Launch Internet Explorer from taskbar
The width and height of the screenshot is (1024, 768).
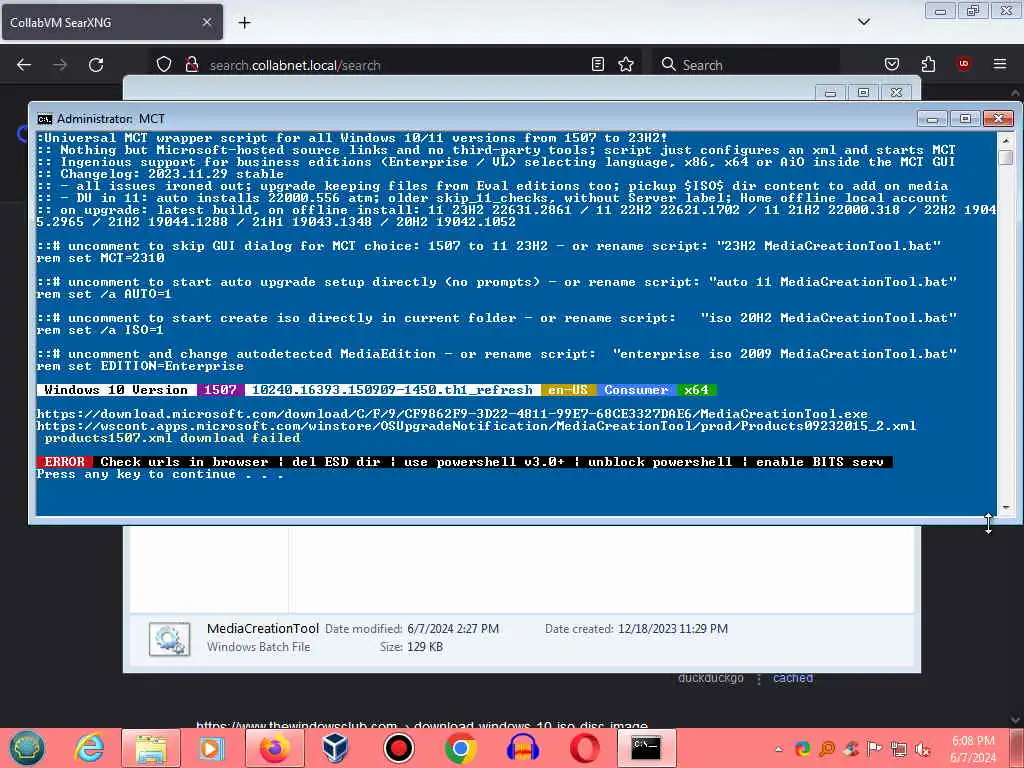[x=89, y=748]
